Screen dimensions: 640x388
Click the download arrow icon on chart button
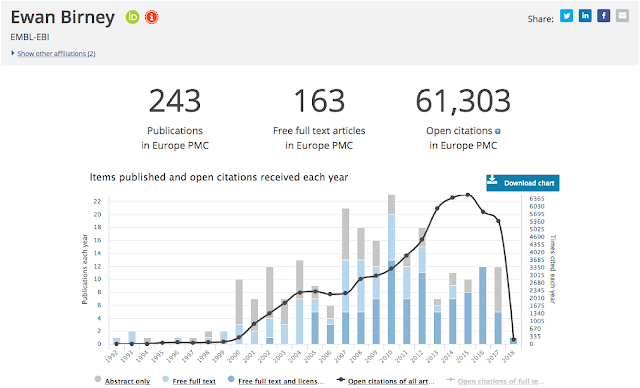pos(493,180)
